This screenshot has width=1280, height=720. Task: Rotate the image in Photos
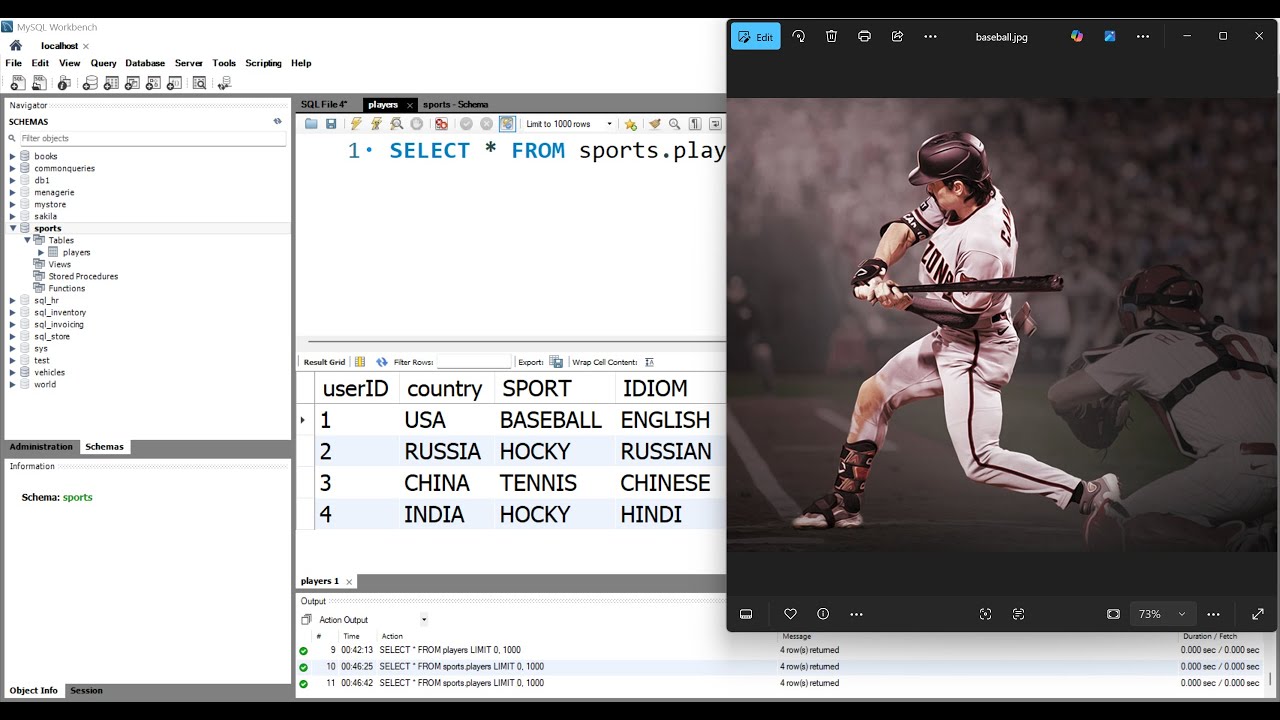point(798,36)
